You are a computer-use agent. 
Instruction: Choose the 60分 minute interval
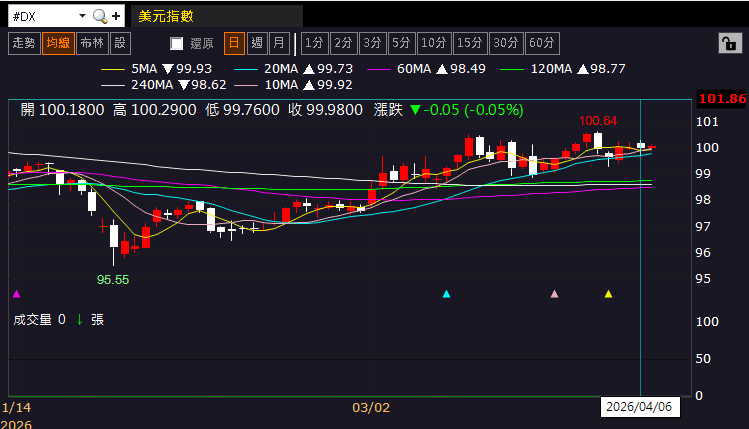pyautogui.click(x=542, y=43)
